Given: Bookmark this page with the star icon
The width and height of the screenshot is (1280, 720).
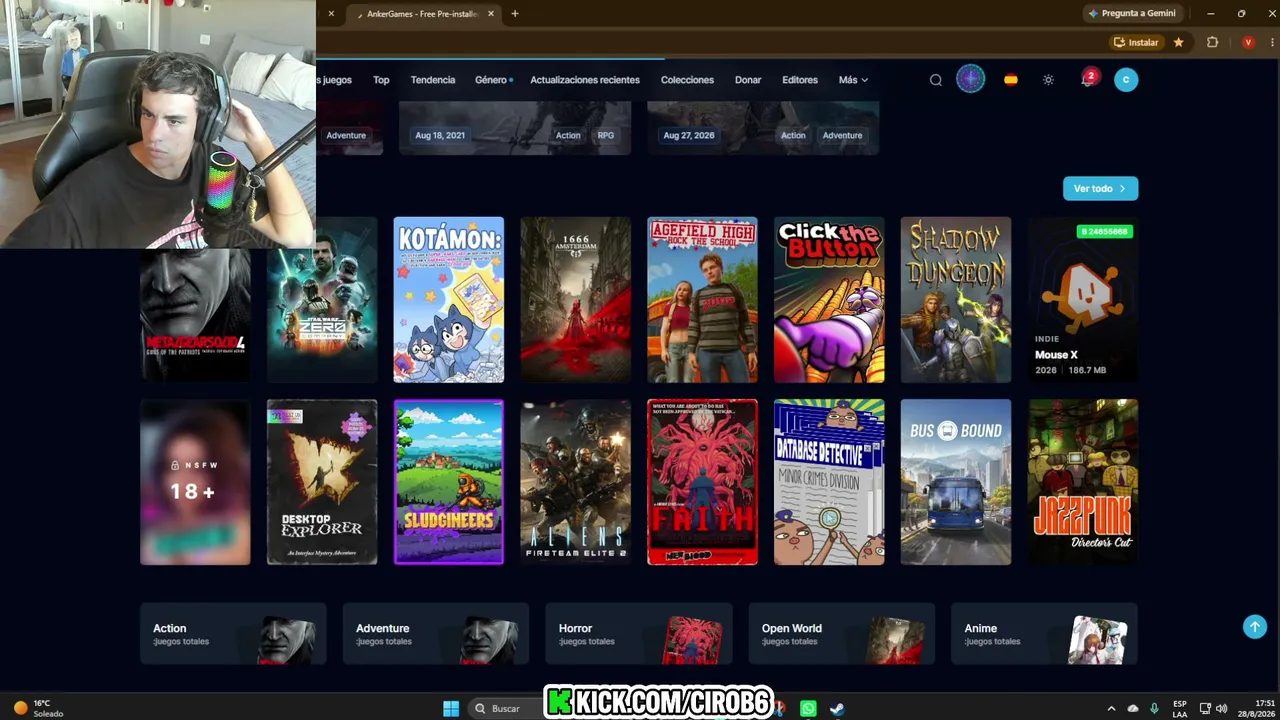Looking at the screenshot, I should pos(1179,42).
